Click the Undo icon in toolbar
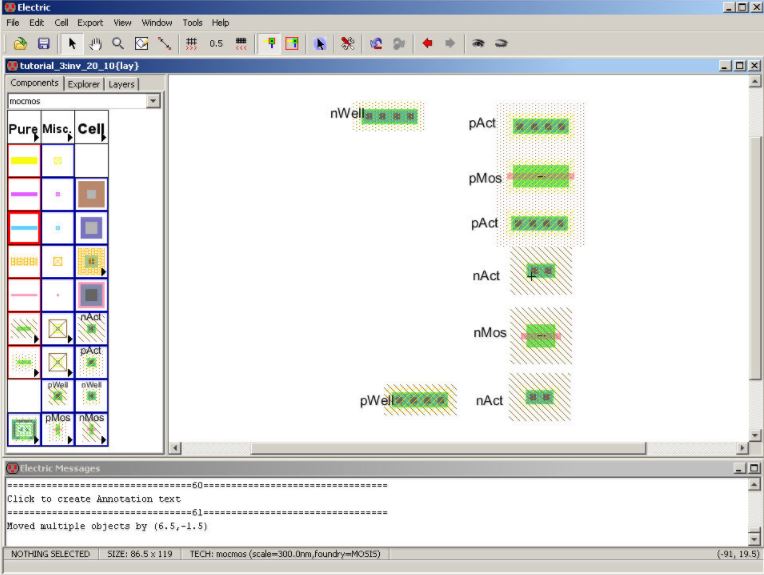 pos(376,44)
